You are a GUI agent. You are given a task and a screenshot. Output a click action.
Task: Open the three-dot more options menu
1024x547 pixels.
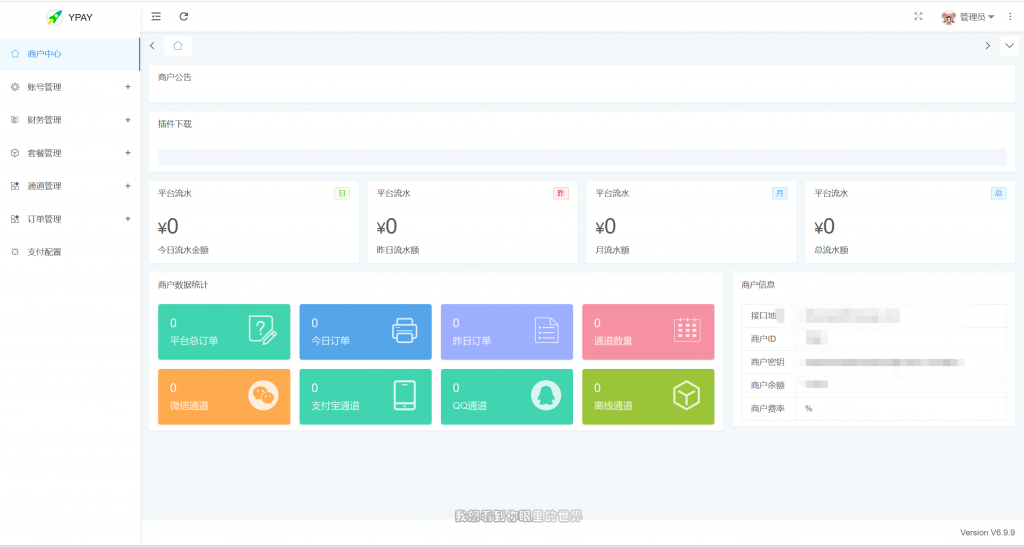coord(1010,16)
